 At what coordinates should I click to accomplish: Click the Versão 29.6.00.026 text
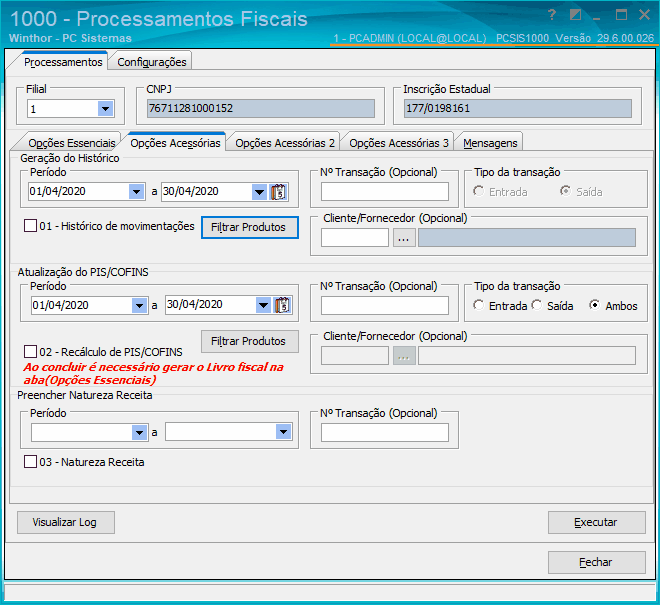pos(604,38)
